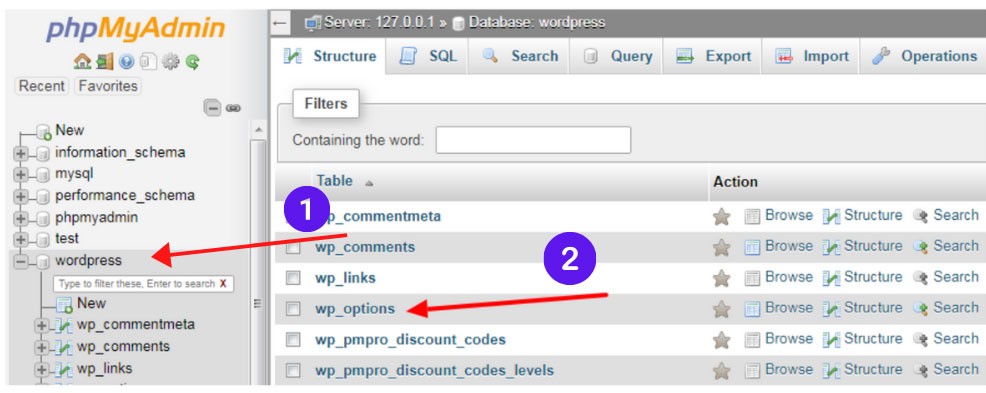Add wp_commentmeta to favorites star
986x393 pixels.
pyautogui.click(x=721, y=216)
